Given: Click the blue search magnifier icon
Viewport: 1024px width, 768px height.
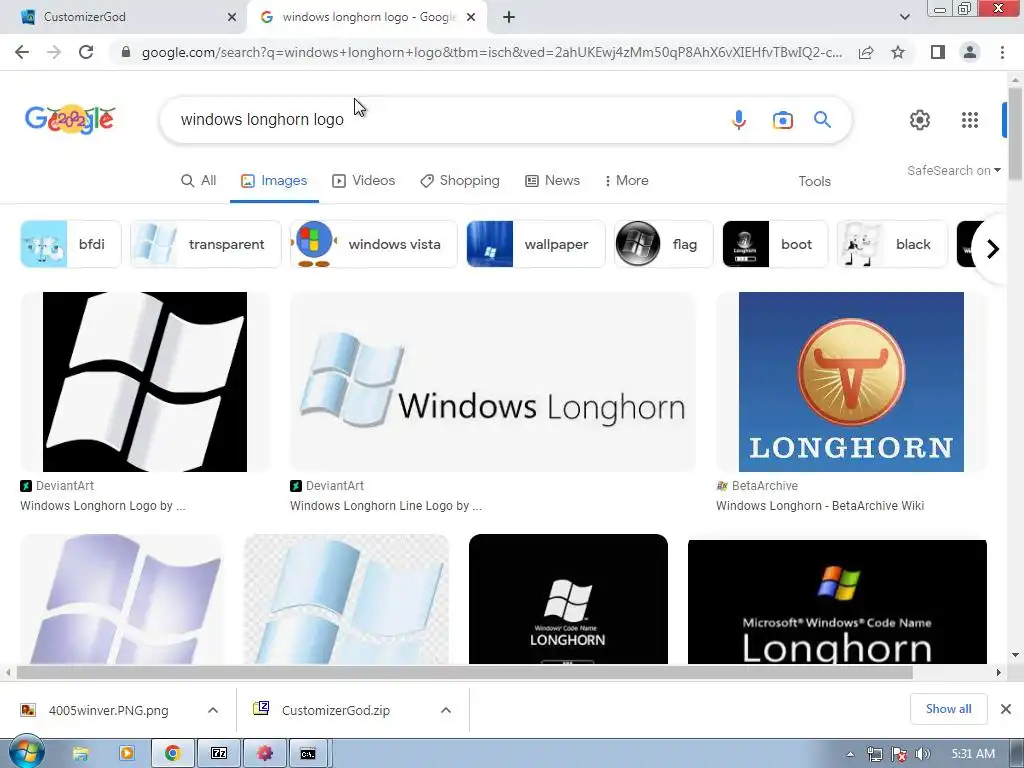Looking at the screenshot, I should click(822, 120).
